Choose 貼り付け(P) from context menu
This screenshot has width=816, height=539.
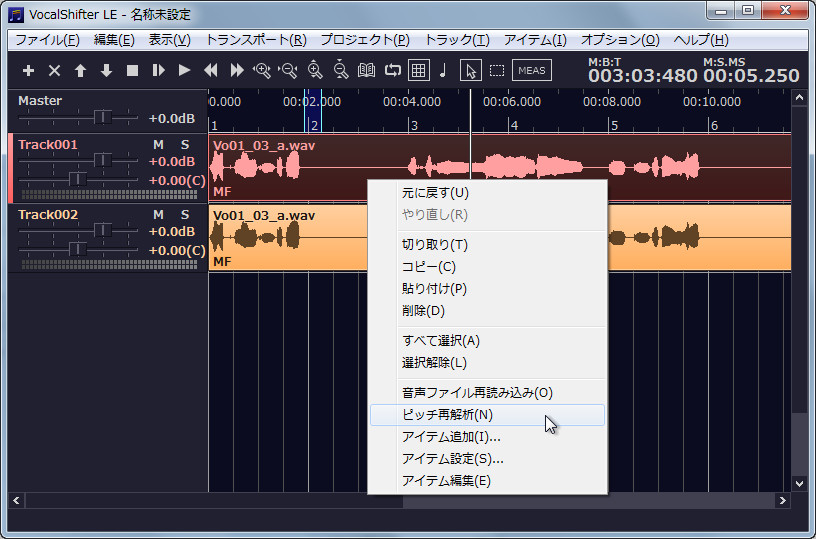point(488,289)
